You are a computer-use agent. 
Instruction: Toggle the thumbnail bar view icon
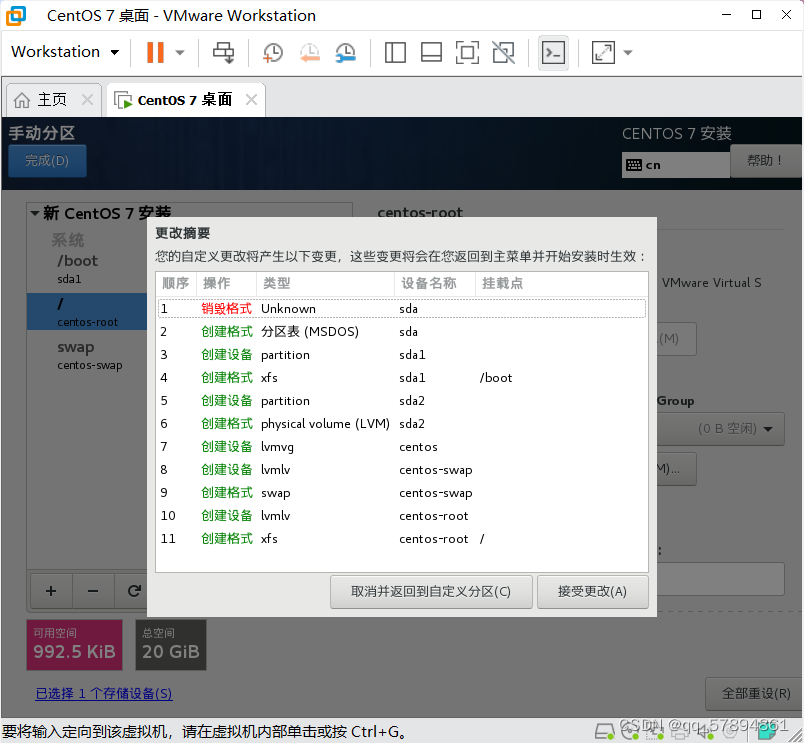pos(431,52)
